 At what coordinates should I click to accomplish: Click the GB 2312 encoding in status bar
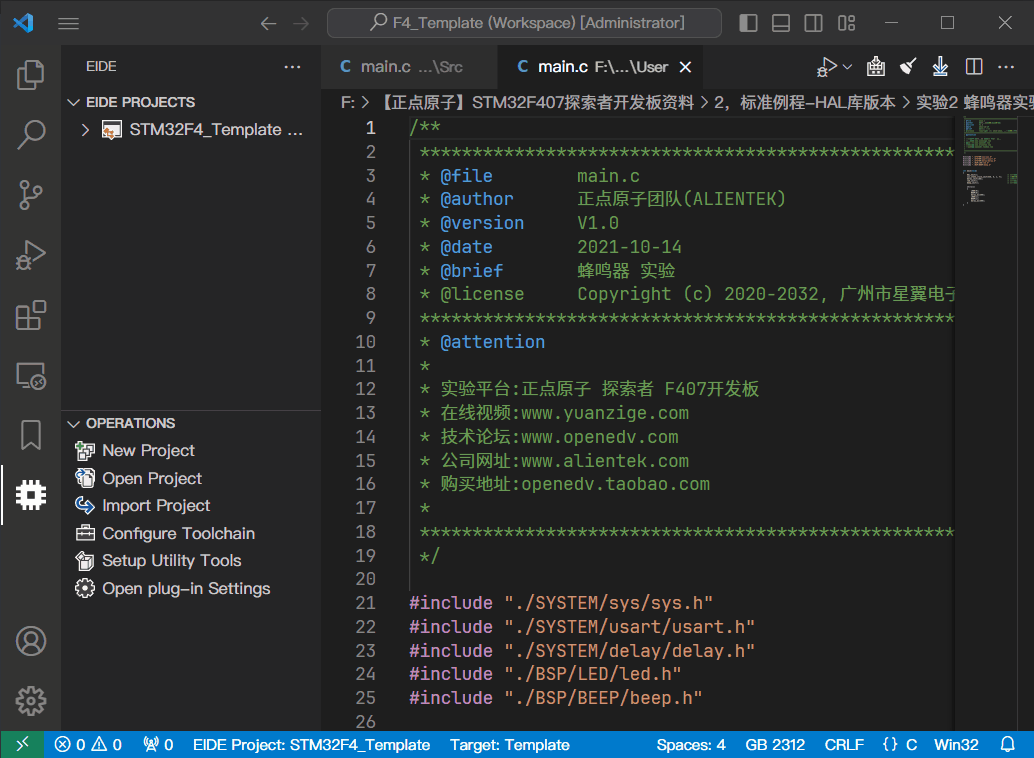tap(774, 745)
